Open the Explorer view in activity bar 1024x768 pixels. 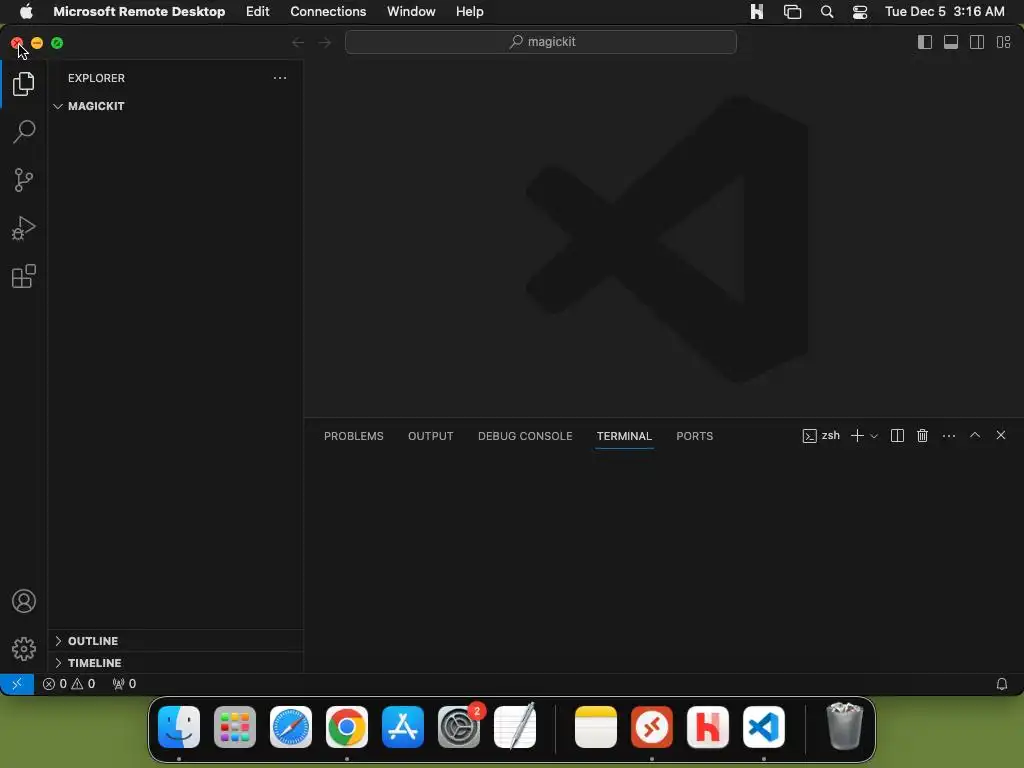tap(24, 84)
